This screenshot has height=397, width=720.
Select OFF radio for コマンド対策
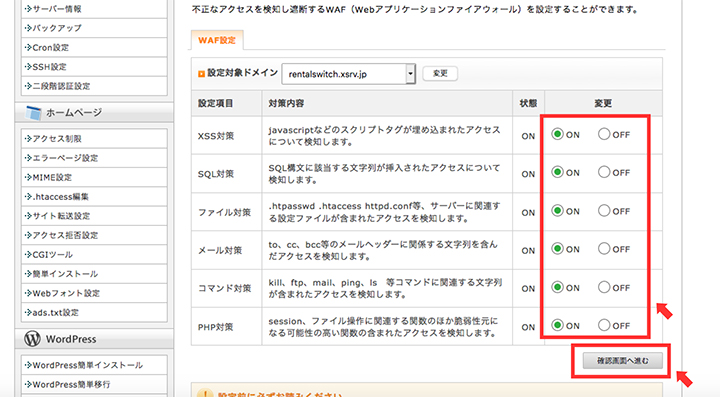pos(604,287)
